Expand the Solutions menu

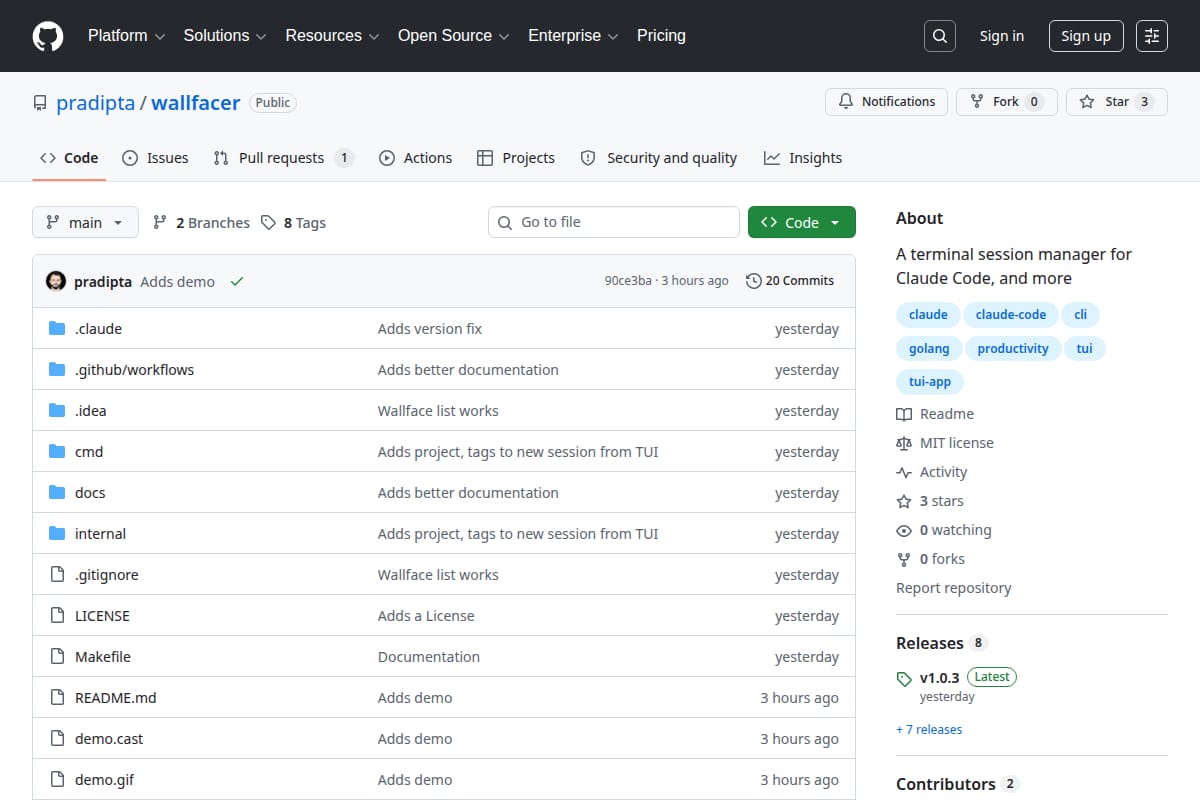pos(225,36)
